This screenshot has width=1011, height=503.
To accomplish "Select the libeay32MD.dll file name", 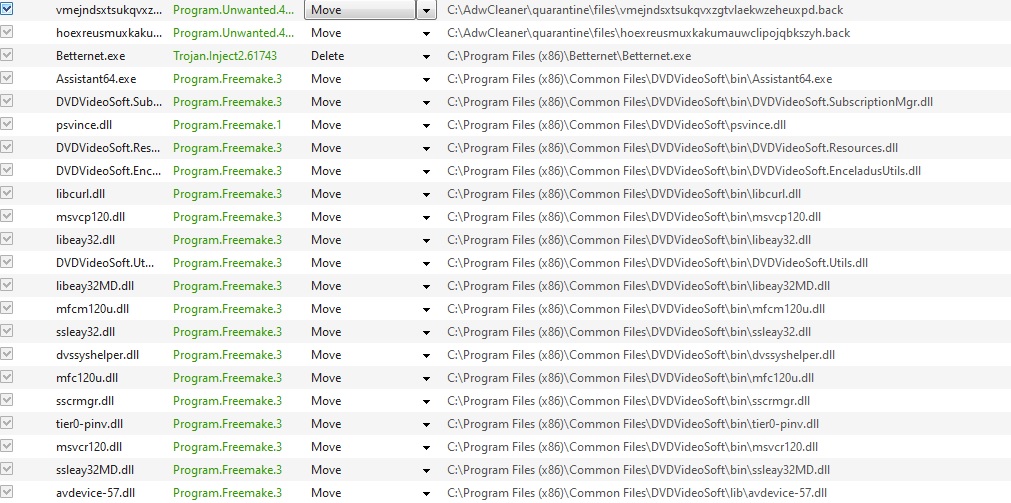I will click(x=97, y=286).
